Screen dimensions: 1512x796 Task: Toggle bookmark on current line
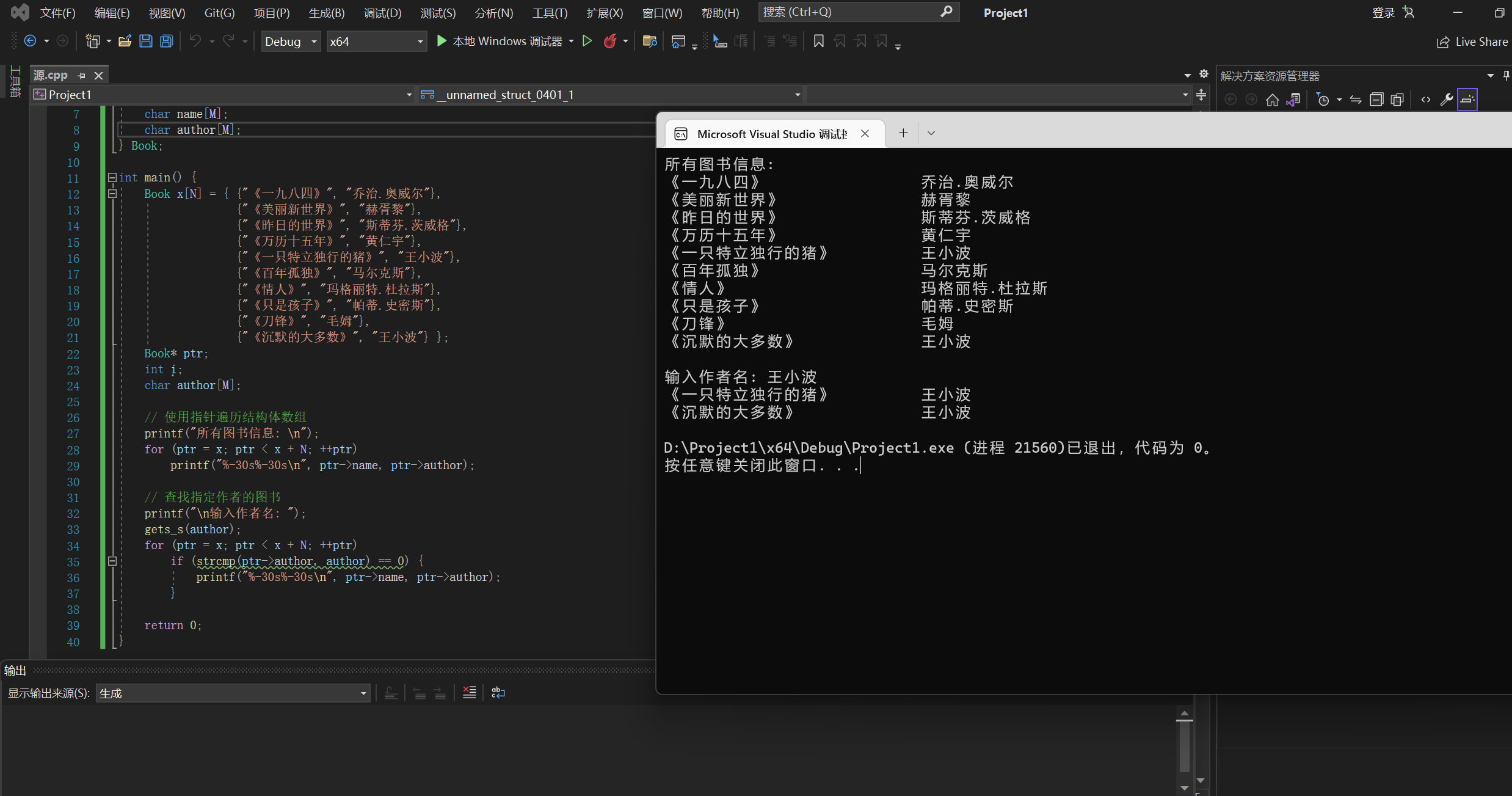819,42
